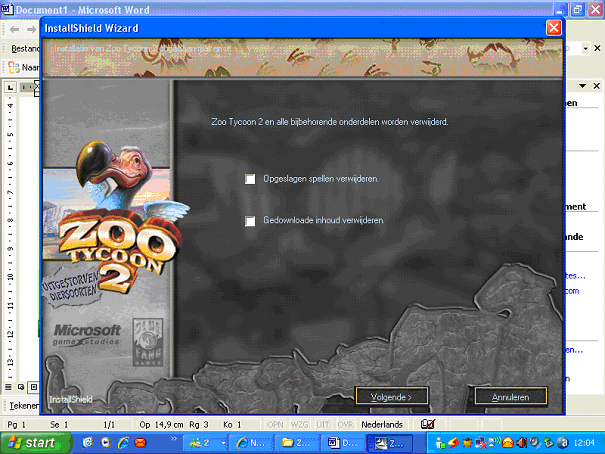The height and width of the screenshot is (454, 605).
Task: Switch to the Word document taskbar button
Action: pos(343,442)
